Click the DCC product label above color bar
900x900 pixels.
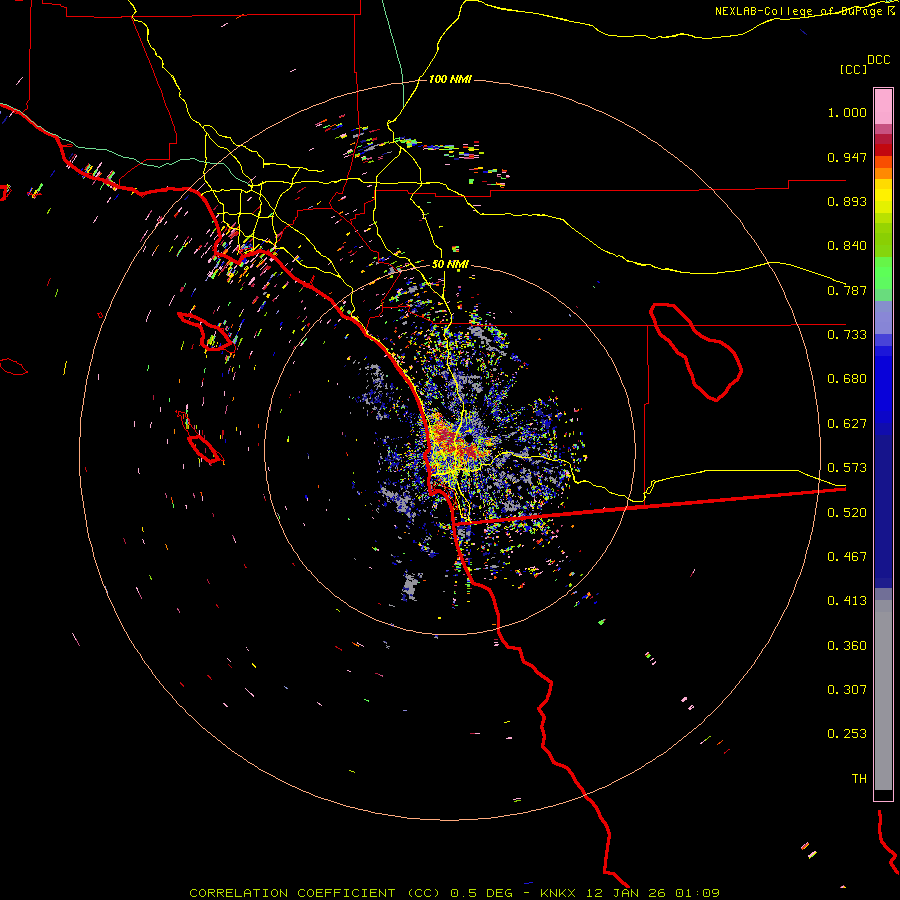point(878,60)
